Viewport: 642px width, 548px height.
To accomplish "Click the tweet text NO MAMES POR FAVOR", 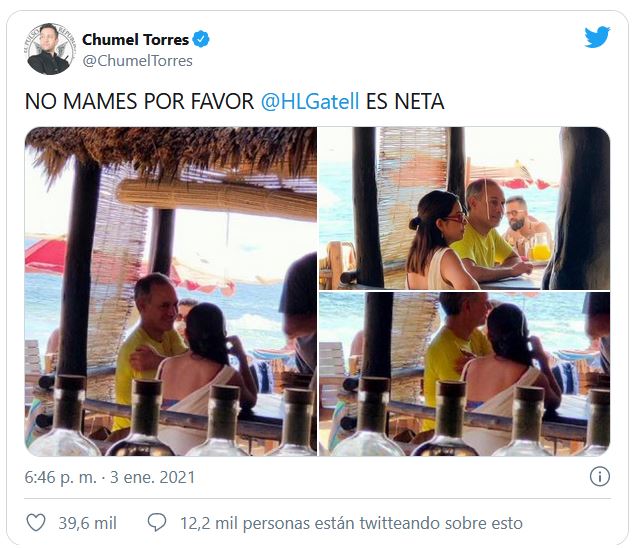I will click(x=140, y=101).
